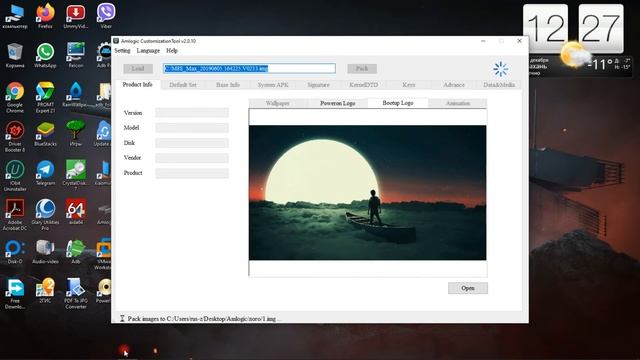Launch Driver Booster 8 shortcut
The height and width of the screenshot is (360, 640).
(x=15, y=136)
